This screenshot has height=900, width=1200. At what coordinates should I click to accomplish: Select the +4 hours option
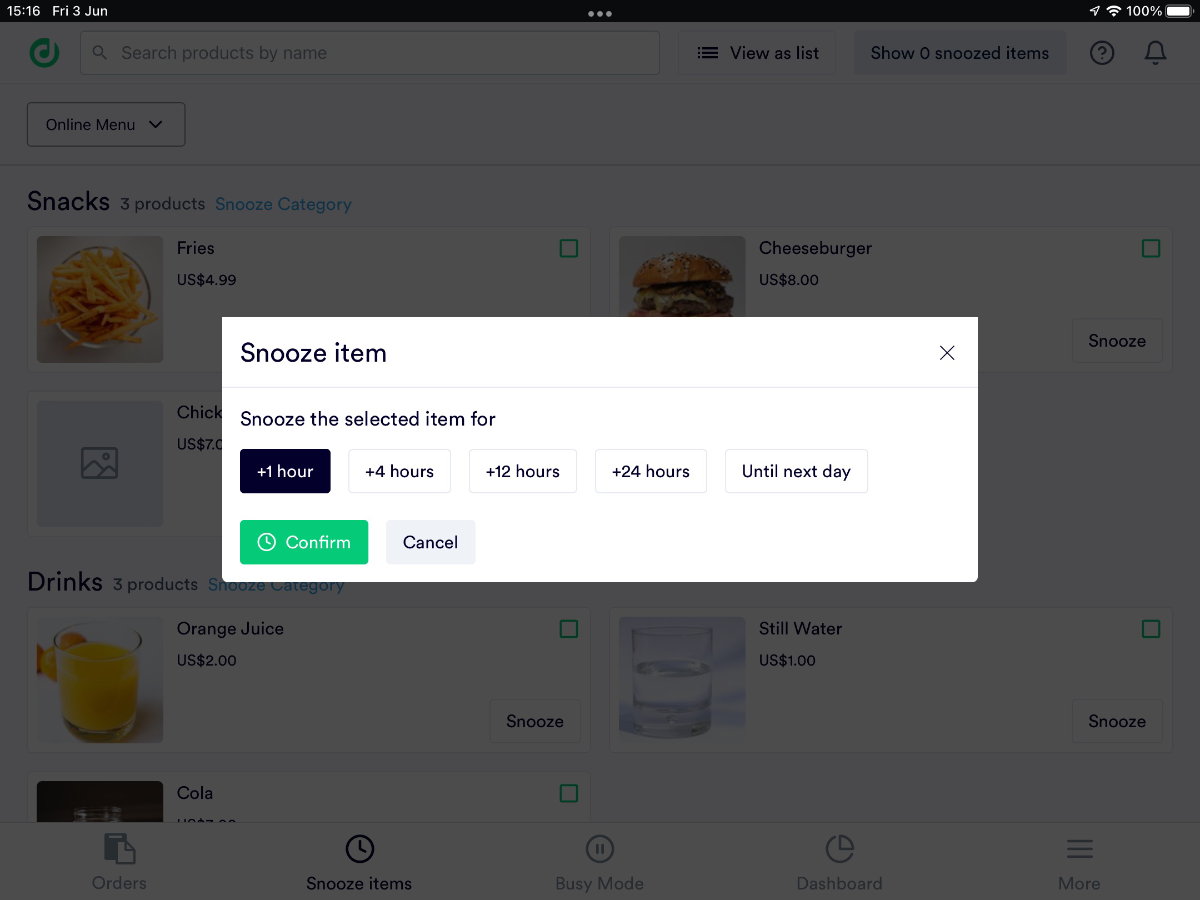pyautogui.click(x=399, y=471)
